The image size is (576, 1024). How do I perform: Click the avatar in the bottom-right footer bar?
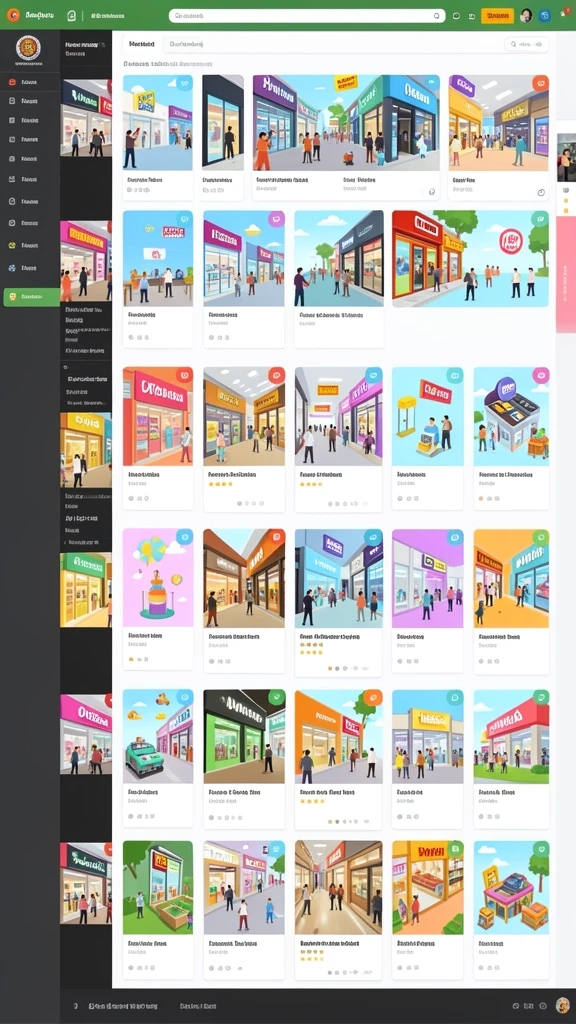point(562,1006)
